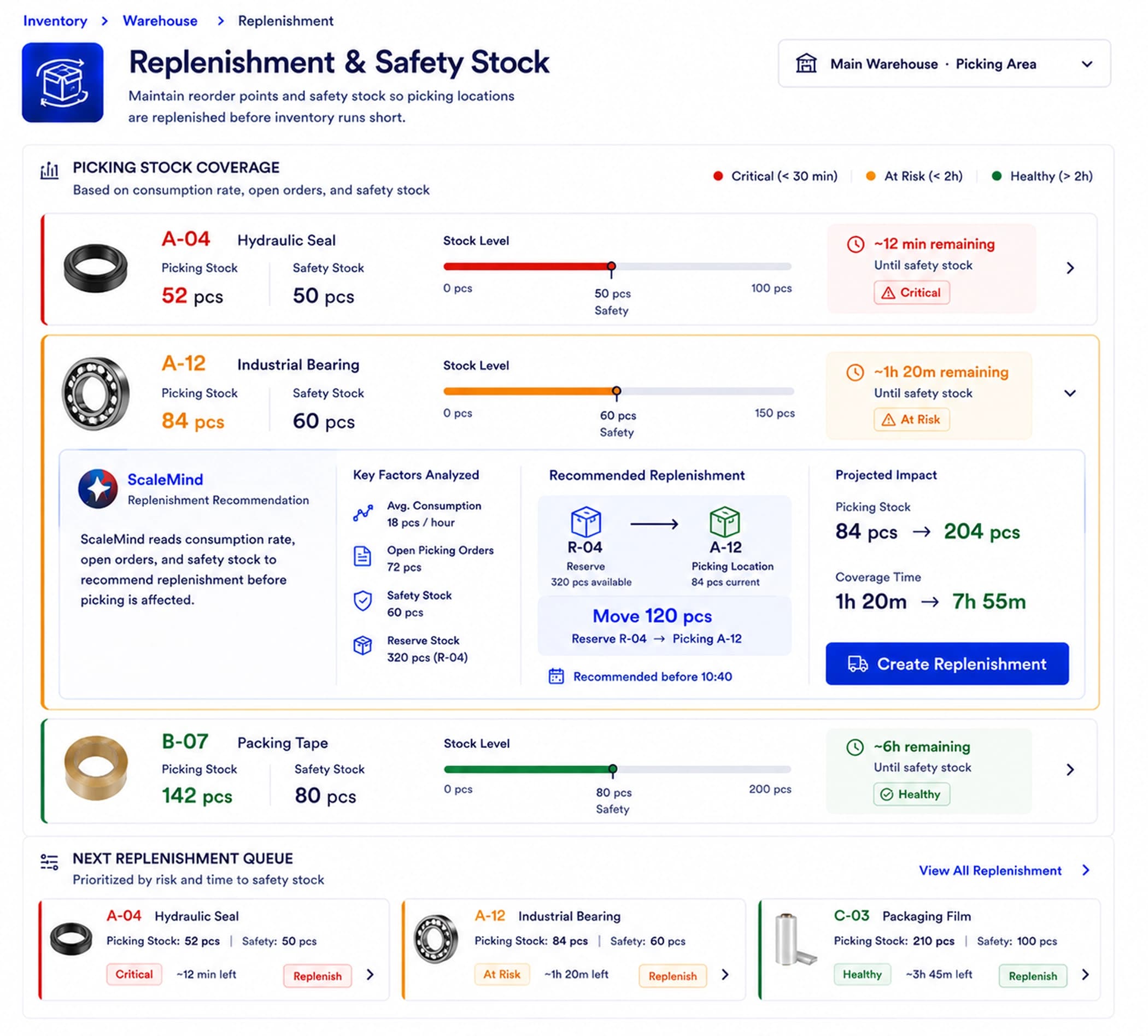Image resolution: width=1148 pixels, height=1036 pixels.
Task: Click the Safety Stock shield icon
Action: [x=363, y=601]
